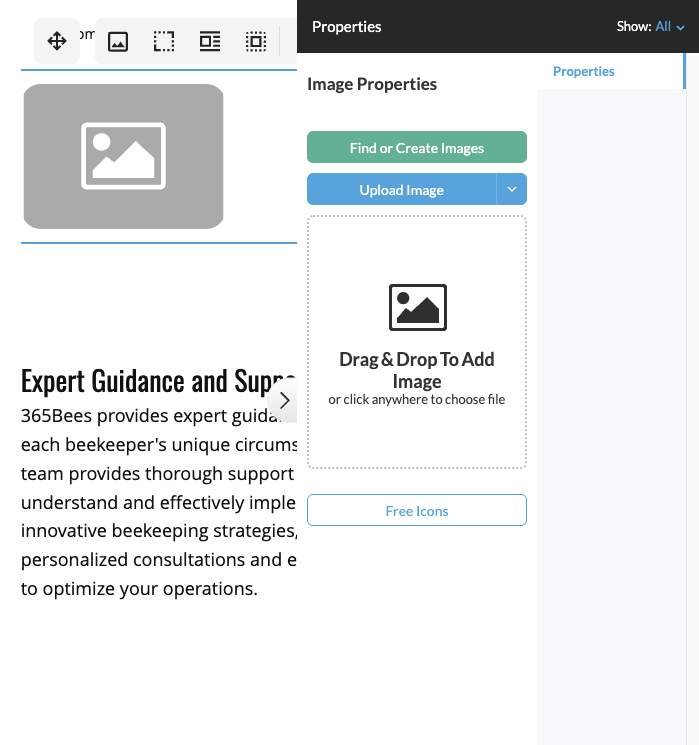Viewport: 699px width, 745px height.
Task: Click the dashed square outline toolbar icon
Action: 163,41
